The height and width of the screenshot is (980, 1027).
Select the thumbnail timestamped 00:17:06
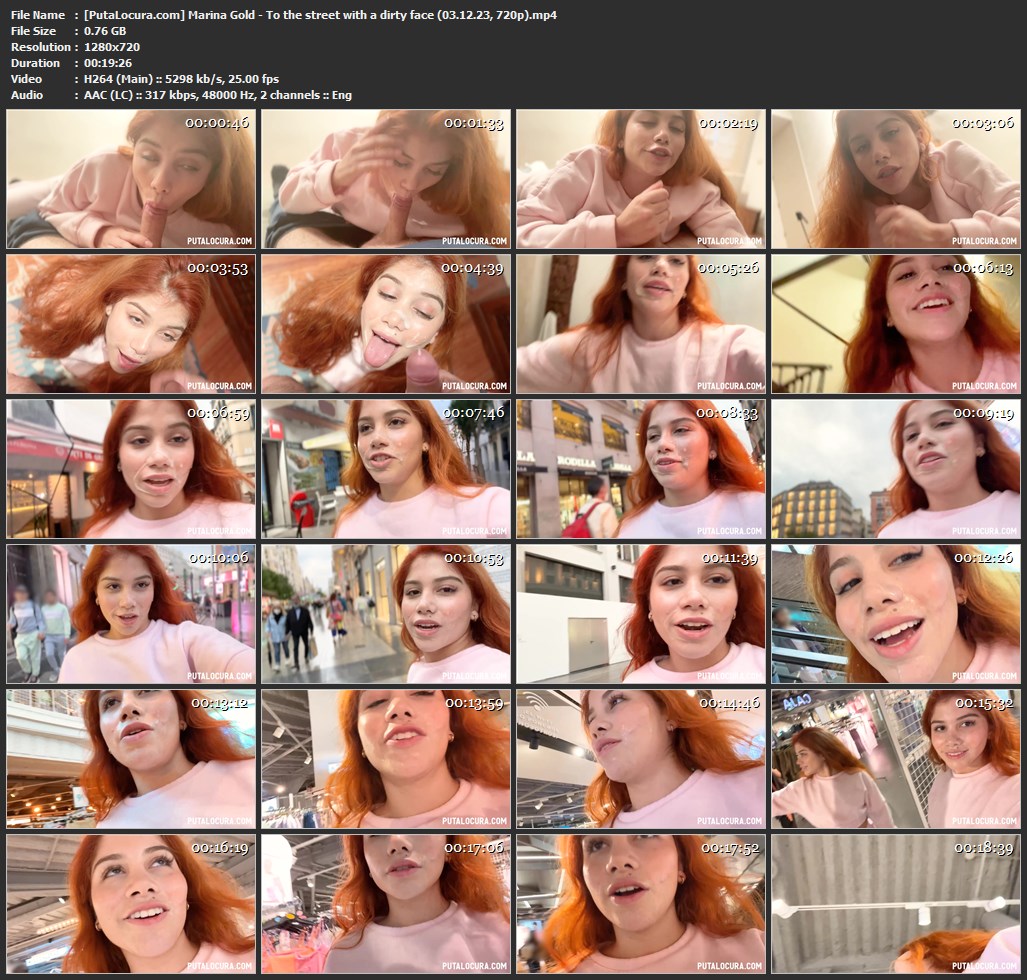(x=386, y=904)
